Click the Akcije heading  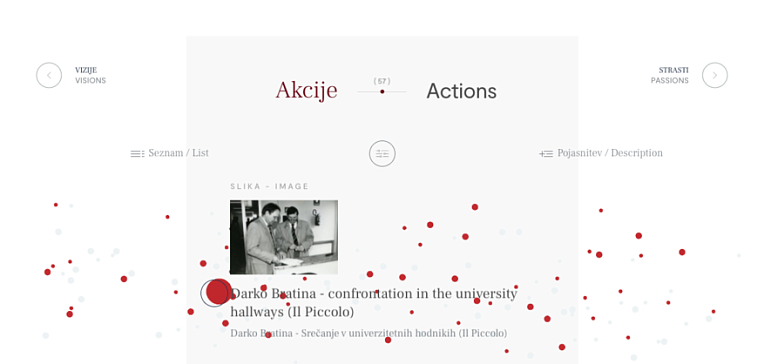pyautogui.click(x=306, y=91)
